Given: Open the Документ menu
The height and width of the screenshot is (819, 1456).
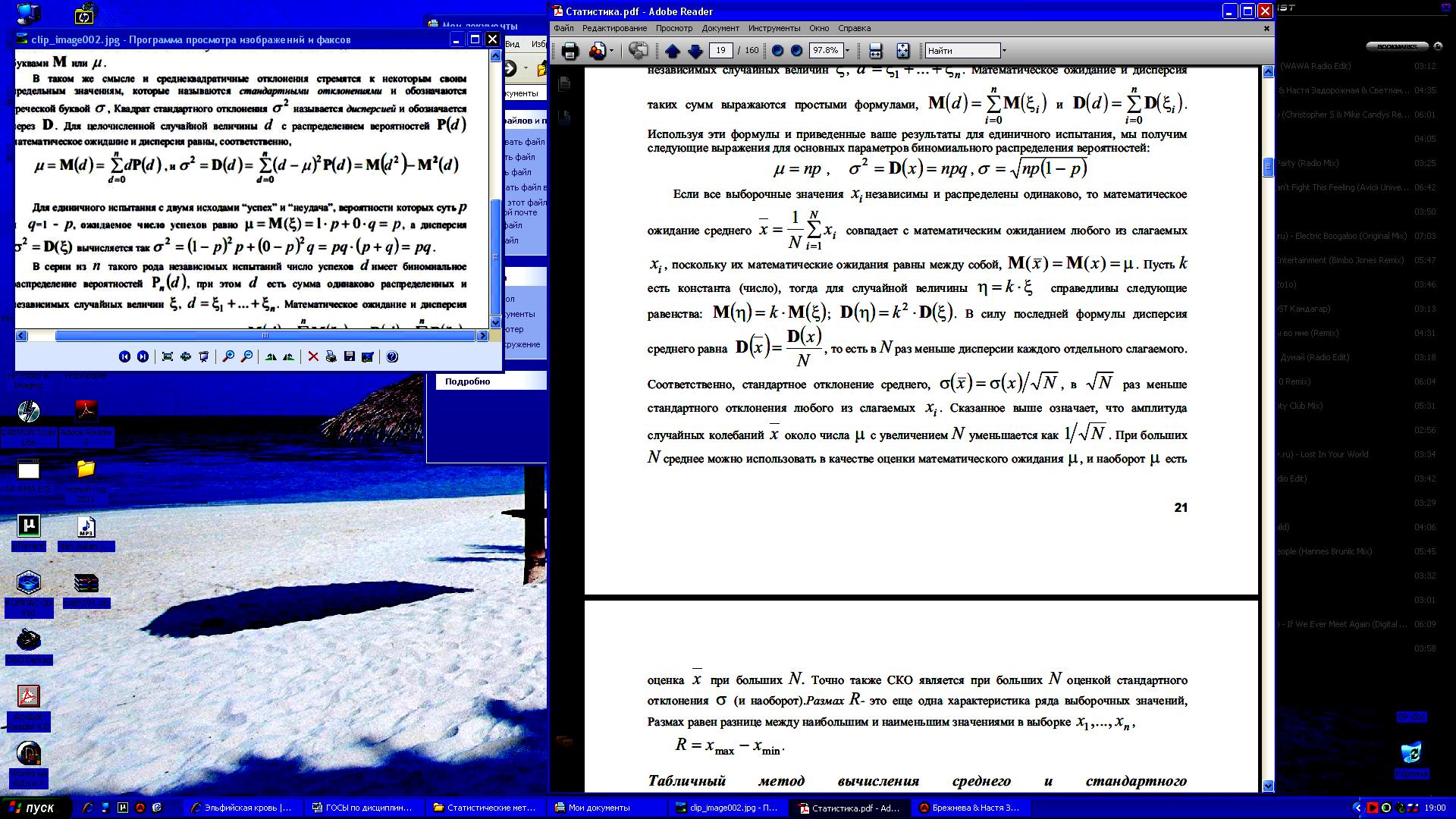Looking at the screenshot, I should (x=720, y=28).
